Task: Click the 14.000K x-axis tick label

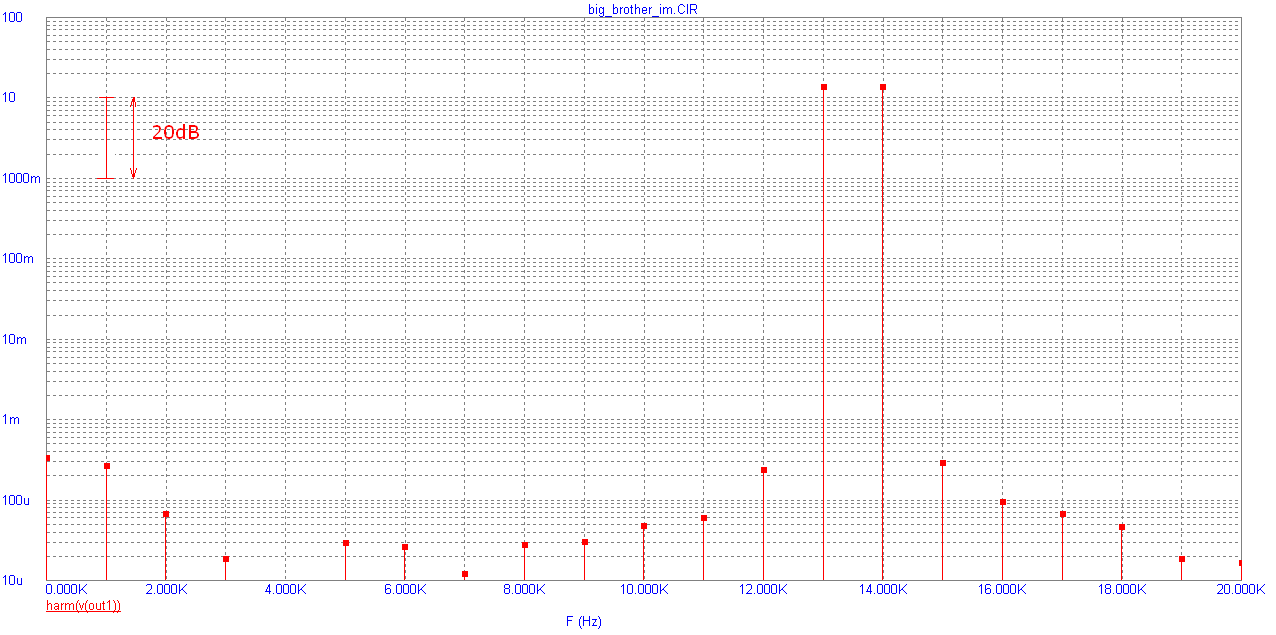Action: [883, 590]
